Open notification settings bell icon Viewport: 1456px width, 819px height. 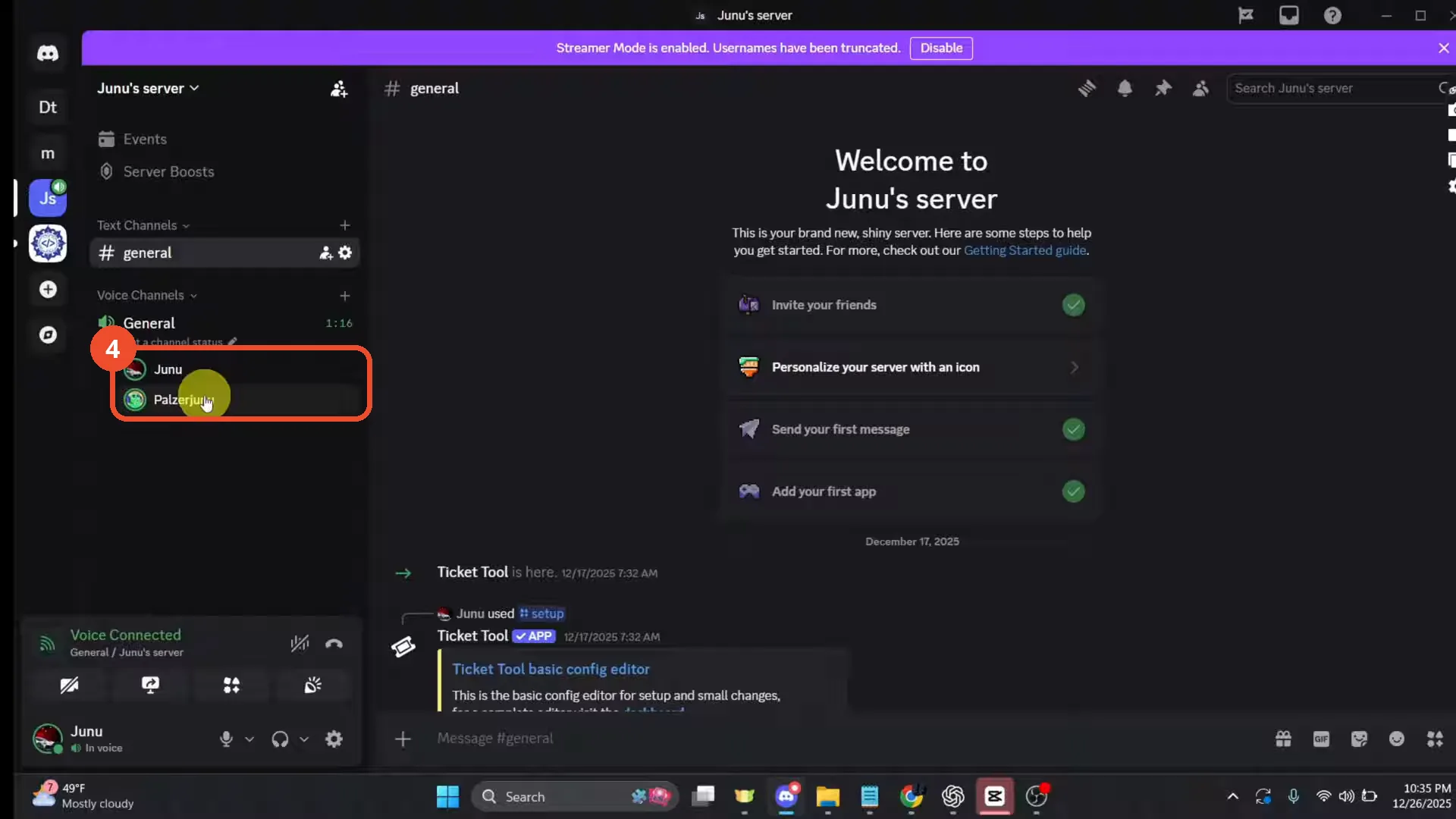pos(1125,89)
